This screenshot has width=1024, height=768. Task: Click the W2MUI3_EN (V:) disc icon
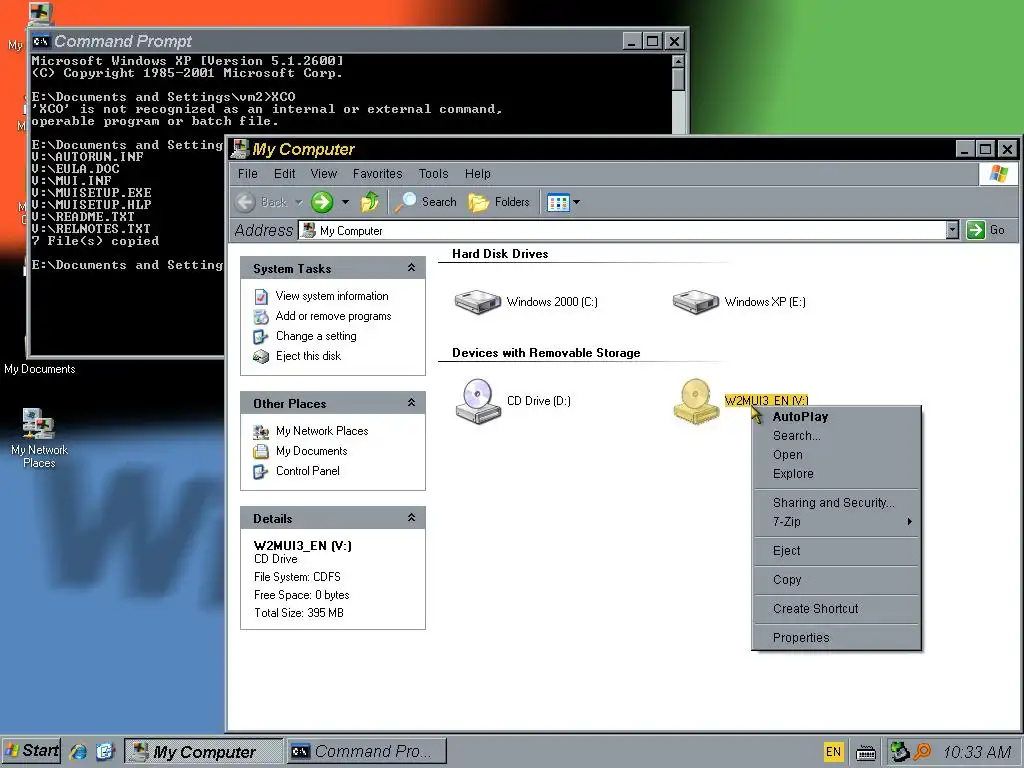696,401
